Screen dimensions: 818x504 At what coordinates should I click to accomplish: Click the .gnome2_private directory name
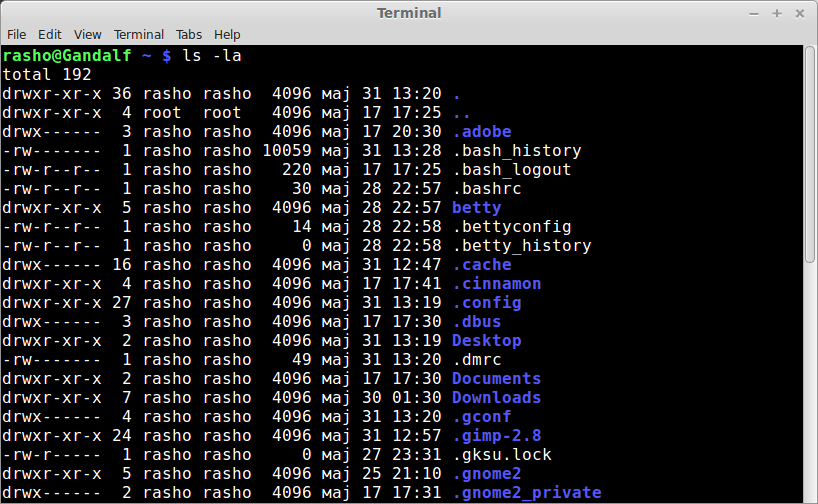[527, 493]
